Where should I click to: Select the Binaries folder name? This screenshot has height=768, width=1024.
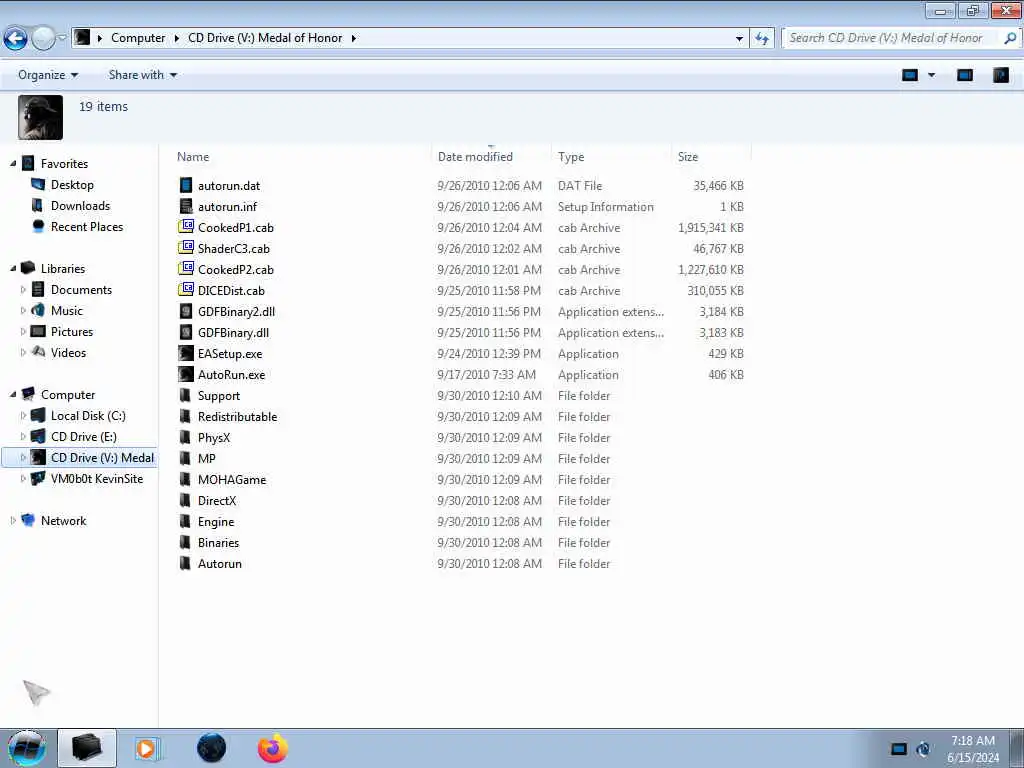coord(218,543)
